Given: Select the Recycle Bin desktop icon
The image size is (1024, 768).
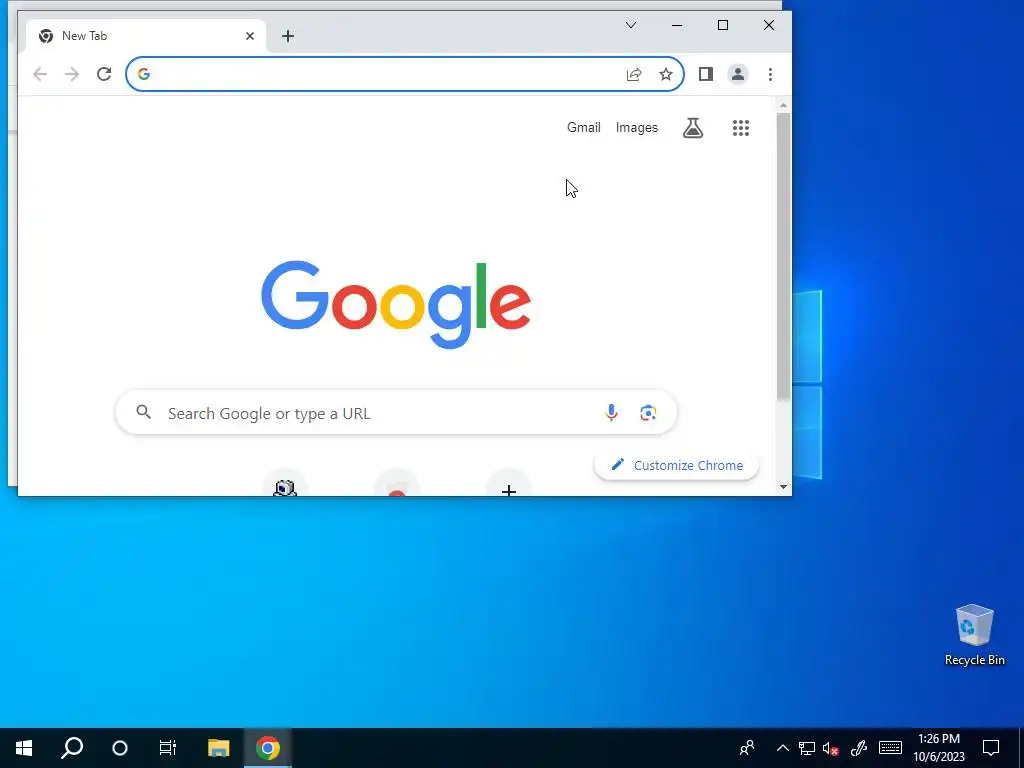Looking at the screenshot, I should coord(974,635).
